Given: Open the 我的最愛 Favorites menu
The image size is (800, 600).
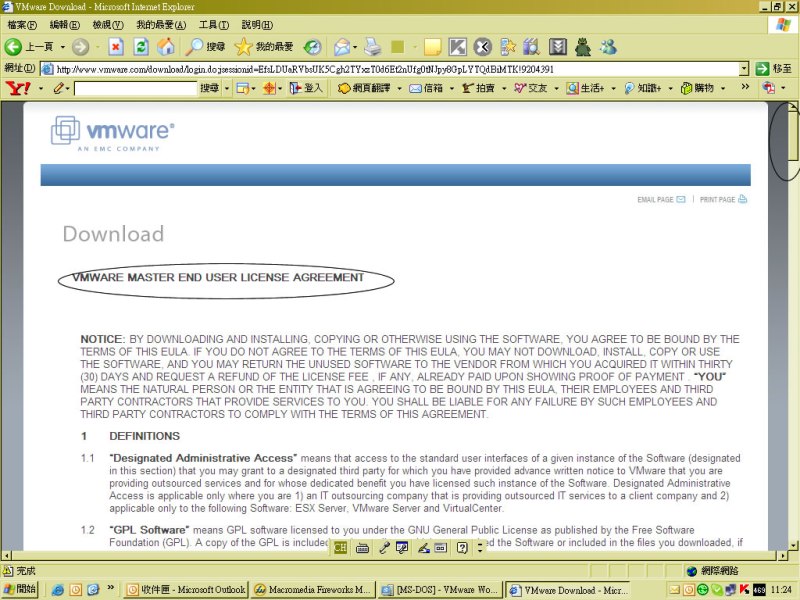Looking at the screenshot, I should [161, 24].
